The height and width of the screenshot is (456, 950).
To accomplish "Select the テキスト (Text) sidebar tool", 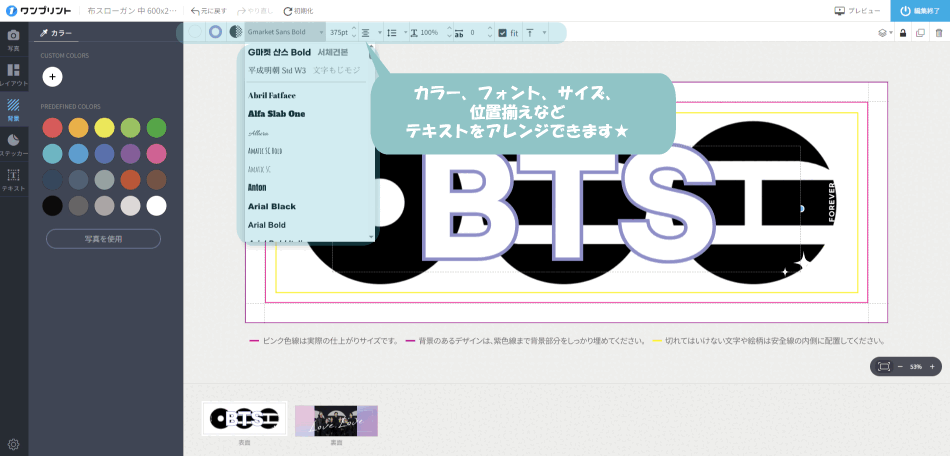I will [13, 179].
